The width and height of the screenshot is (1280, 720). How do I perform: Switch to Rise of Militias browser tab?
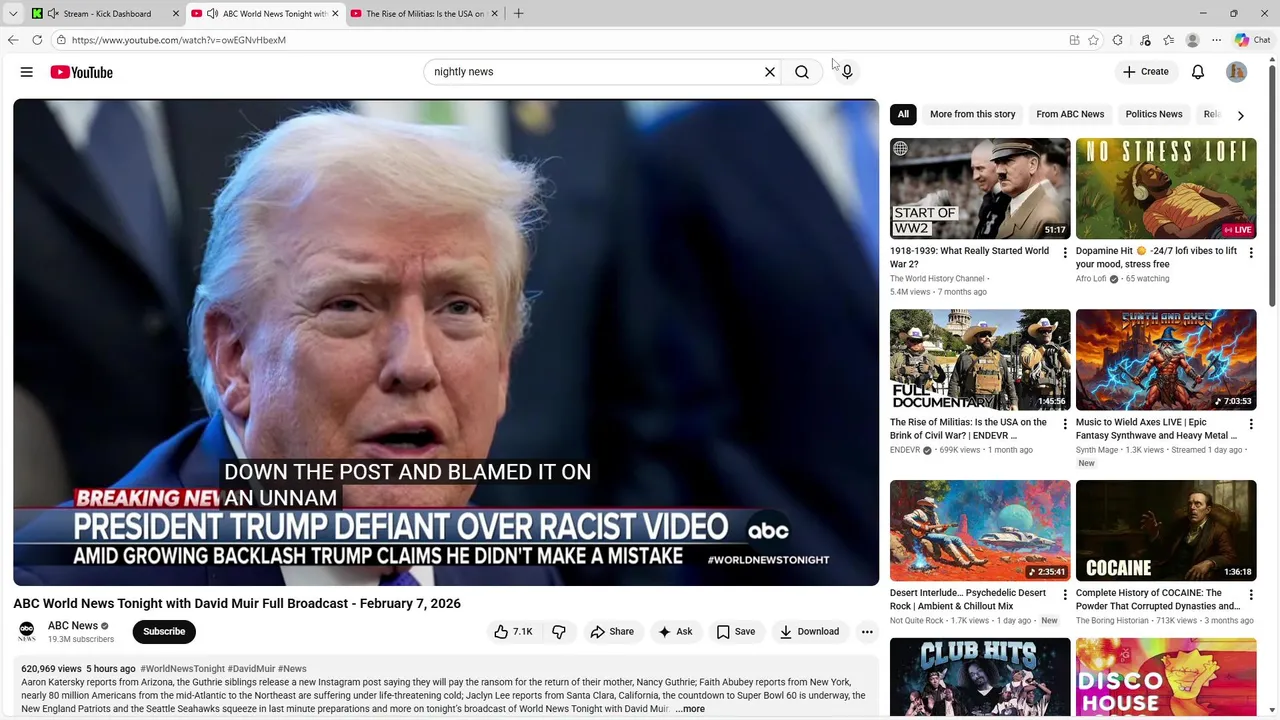click(x=424, y=14)
